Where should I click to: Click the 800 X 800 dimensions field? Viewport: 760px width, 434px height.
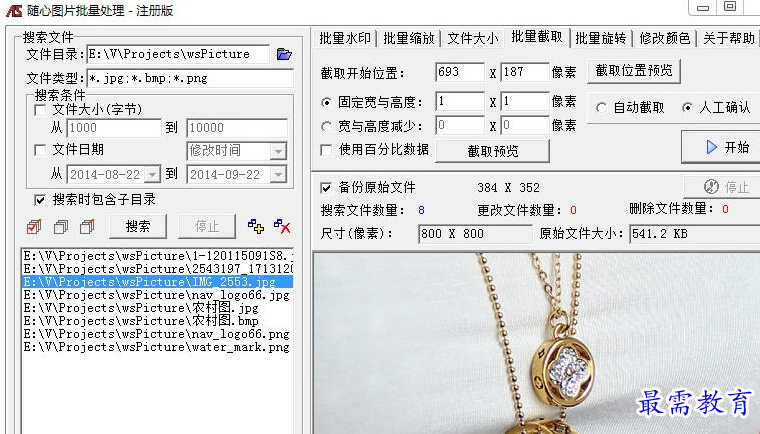(x=475, y=234)
